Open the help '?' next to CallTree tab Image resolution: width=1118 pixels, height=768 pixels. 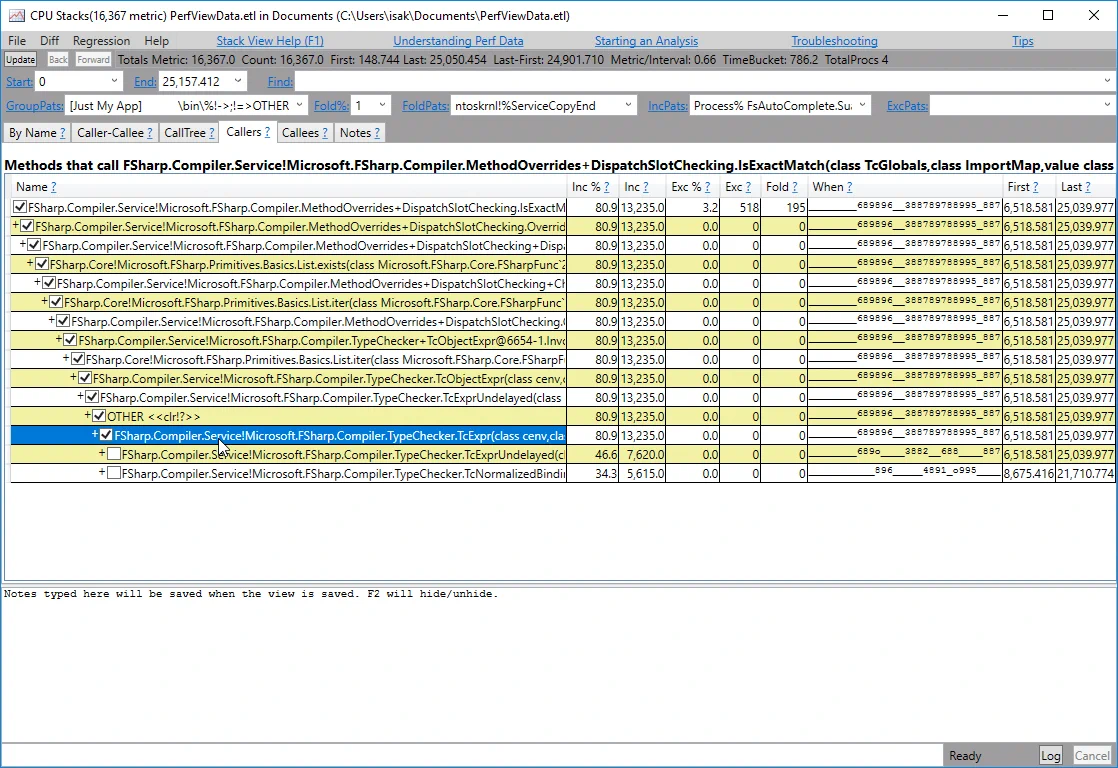[x=212, y=133]
